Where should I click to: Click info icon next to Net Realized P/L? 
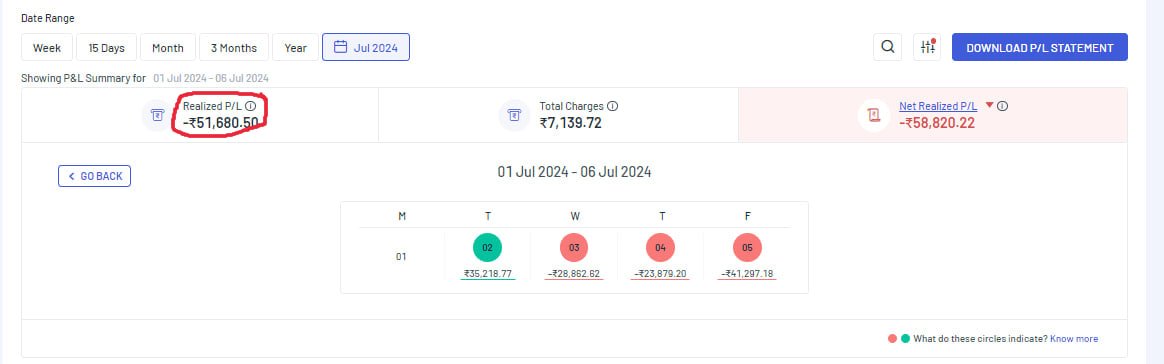(1002, 106)
